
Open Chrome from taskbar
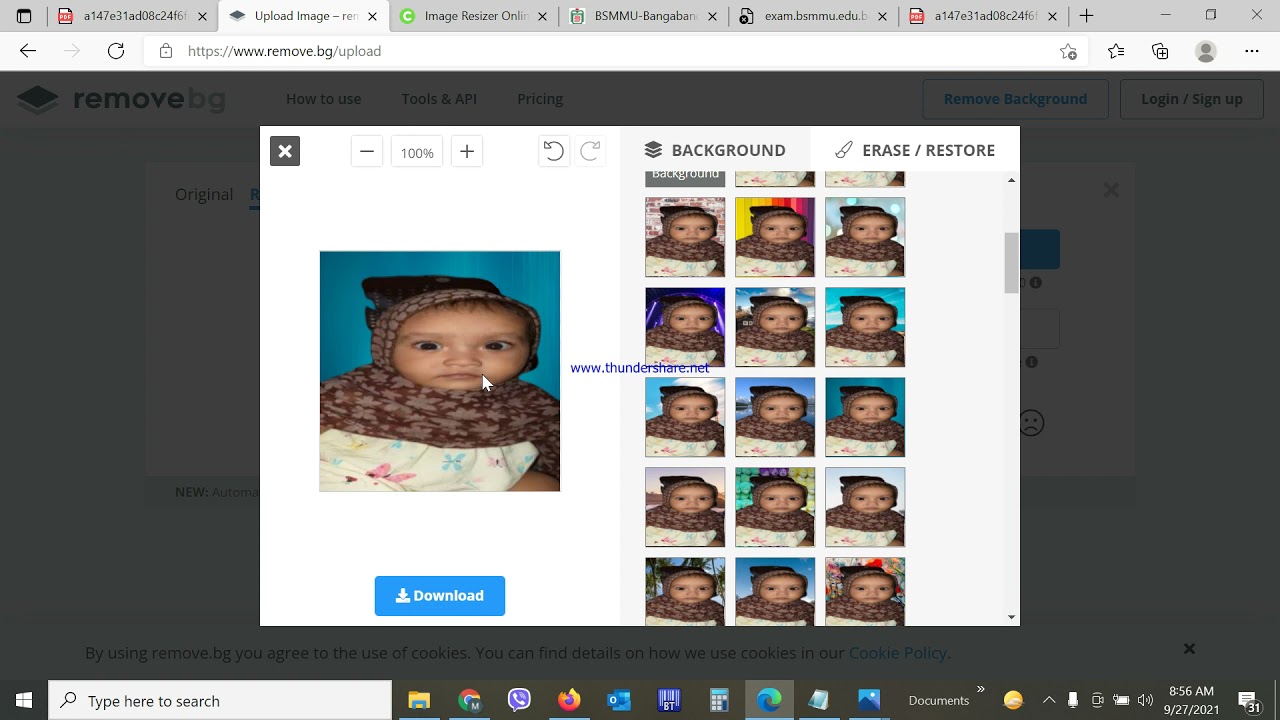point(469,701)
